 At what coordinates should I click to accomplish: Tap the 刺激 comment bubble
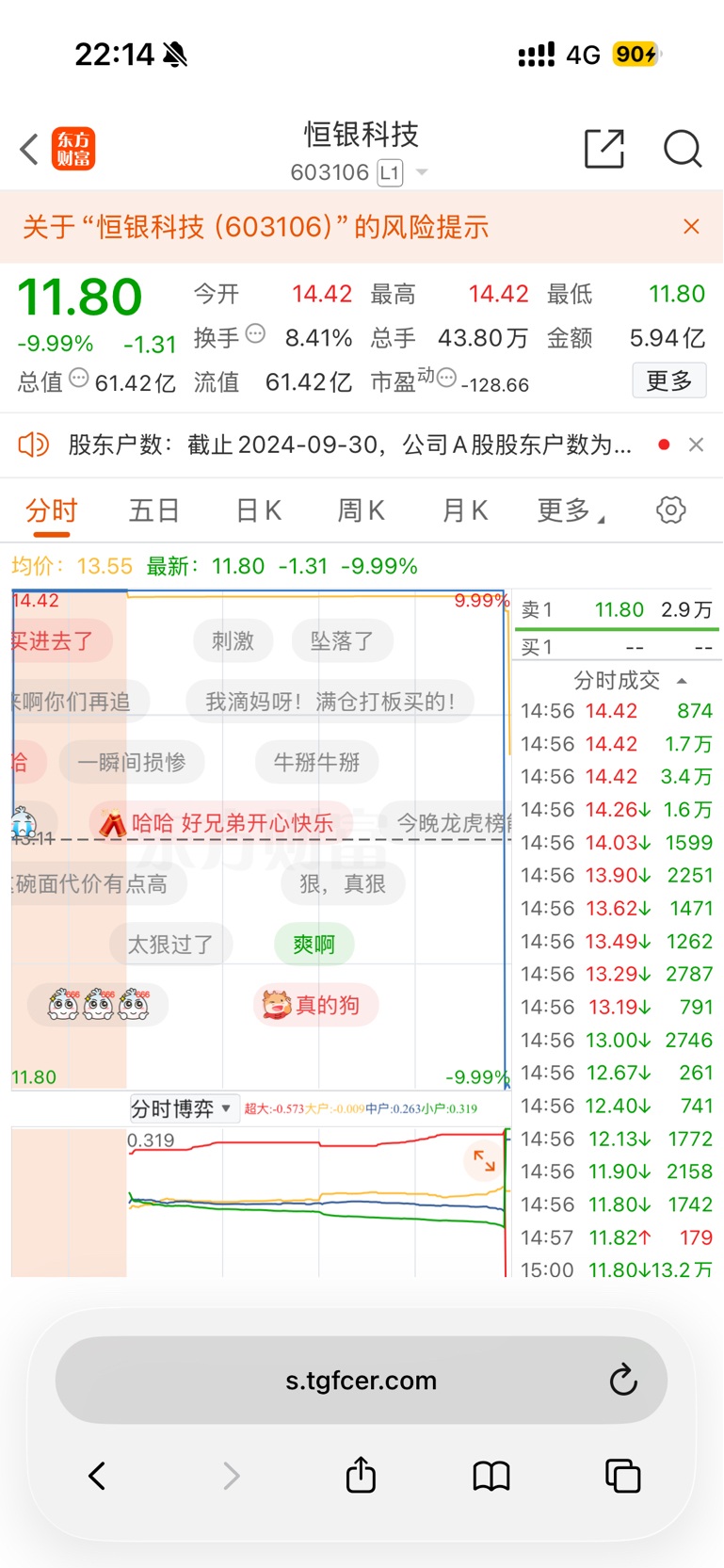tap(233, 641)
